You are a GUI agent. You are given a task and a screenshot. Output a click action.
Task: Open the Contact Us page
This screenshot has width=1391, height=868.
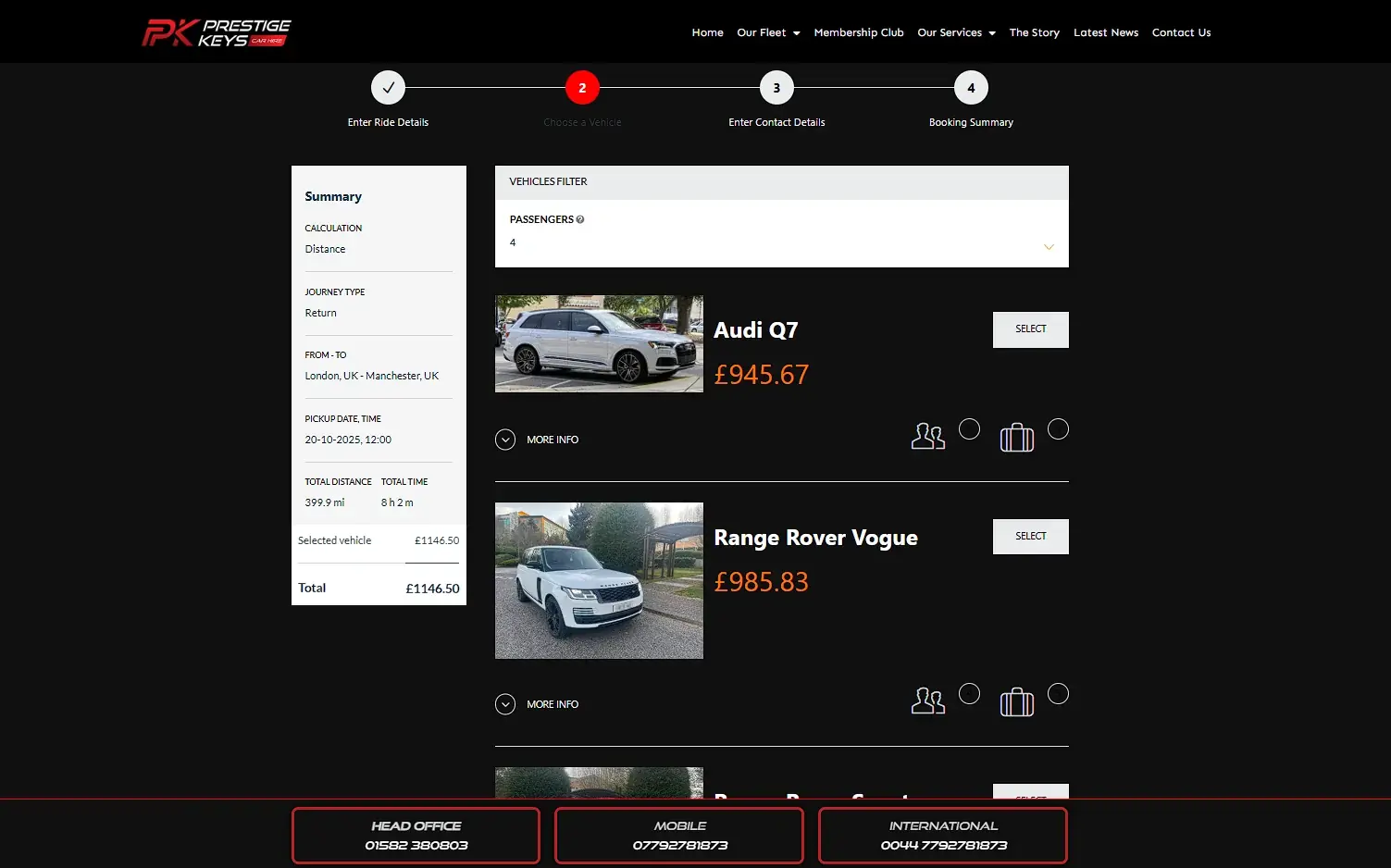[x=1181, y=32]
